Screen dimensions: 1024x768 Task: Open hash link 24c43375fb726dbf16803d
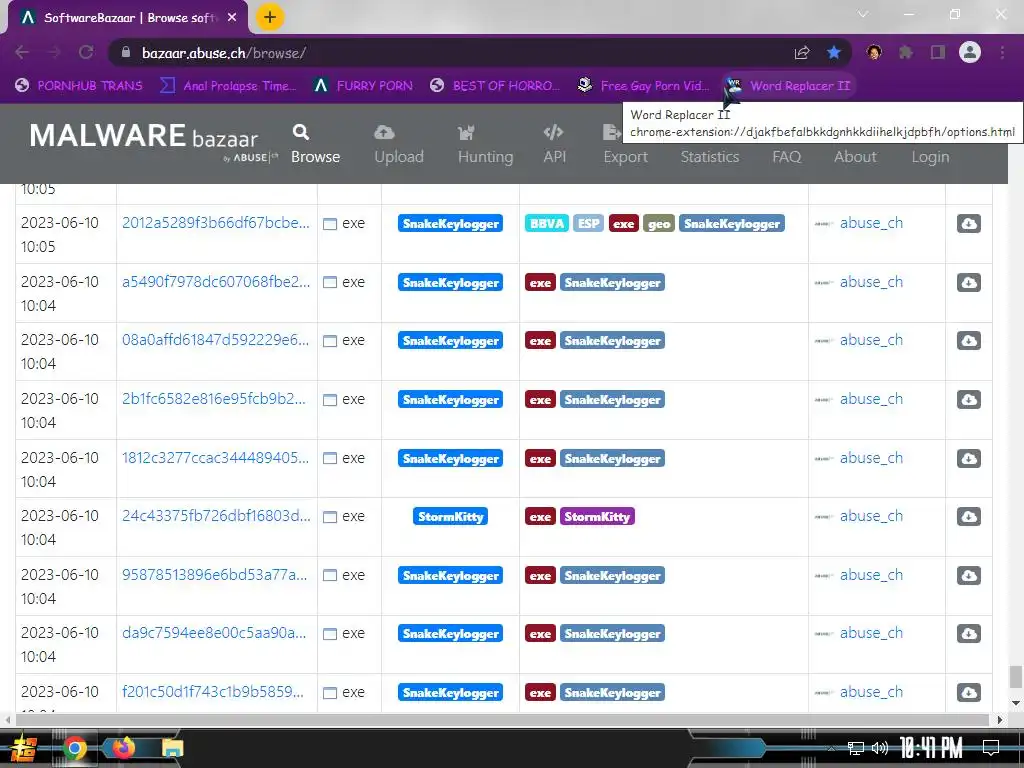216,515
